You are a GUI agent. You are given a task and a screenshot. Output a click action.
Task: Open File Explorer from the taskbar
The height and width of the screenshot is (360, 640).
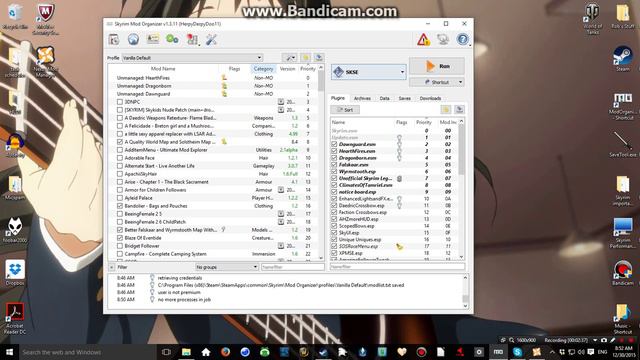pyautogui.click(x=186, y=352)
